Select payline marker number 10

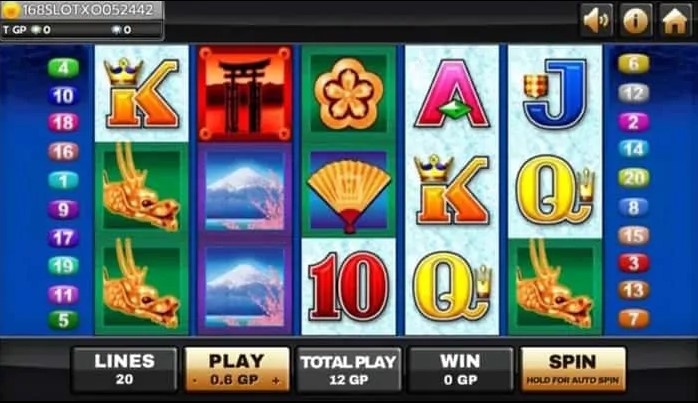click(63, 96)
